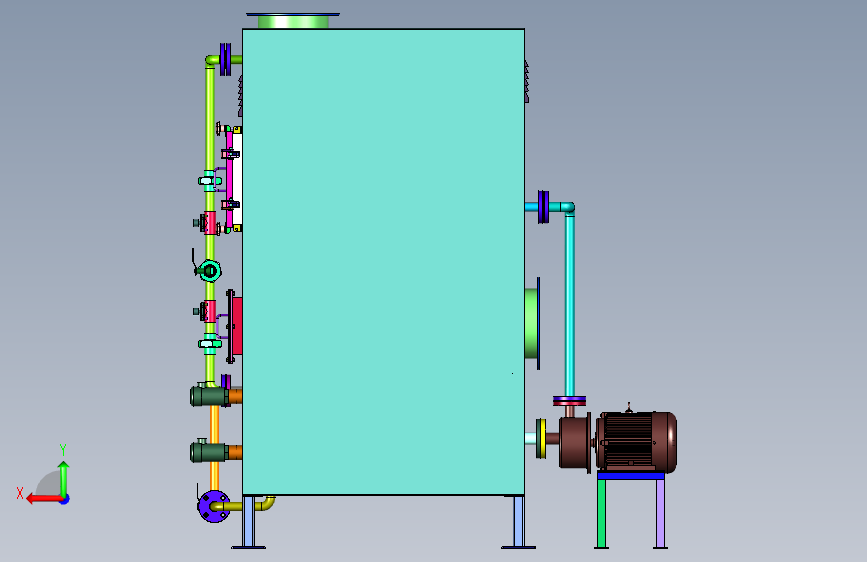
Task: Select the green leg of motor stand
Action: (602, 514)
